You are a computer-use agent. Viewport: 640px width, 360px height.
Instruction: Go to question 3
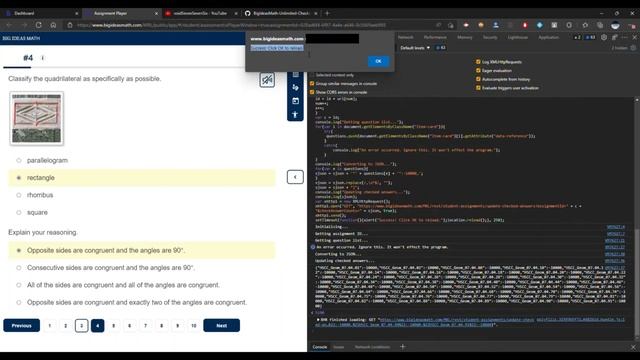pyautogui.click(x=82, y=325)
